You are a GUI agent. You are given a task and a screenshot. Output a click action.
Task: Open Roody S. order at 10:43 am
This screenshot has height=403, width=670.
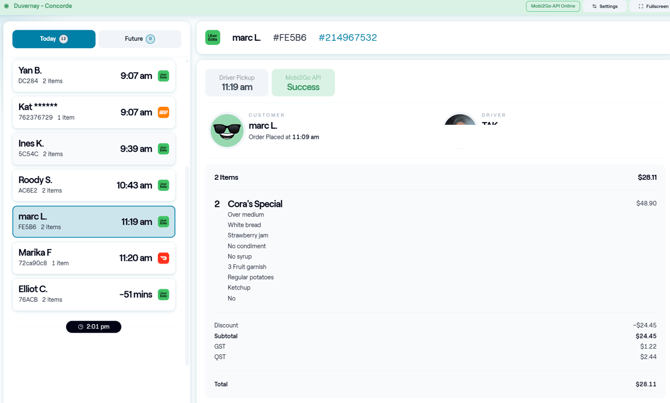(x=94, y=185)
